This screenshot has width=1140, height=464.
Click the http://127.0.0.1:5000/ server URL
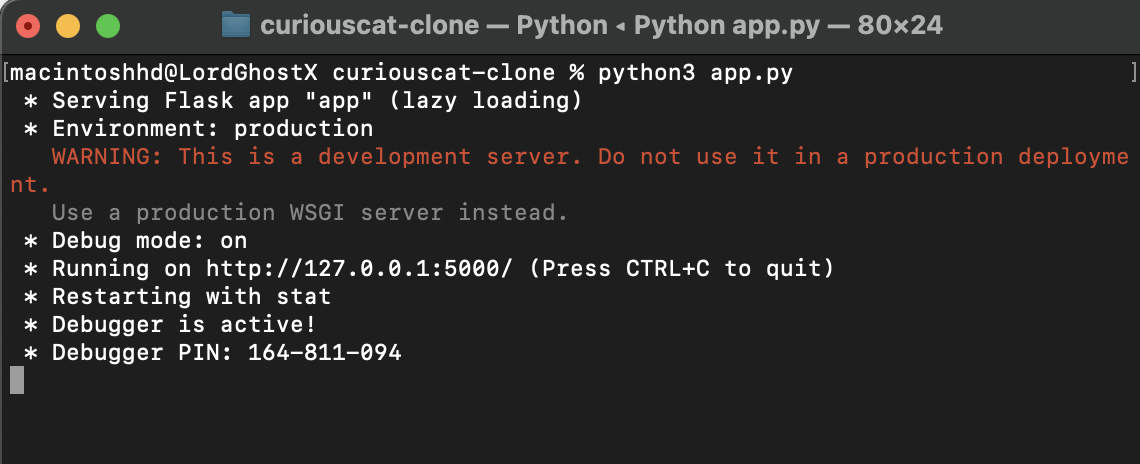point(361,269)
